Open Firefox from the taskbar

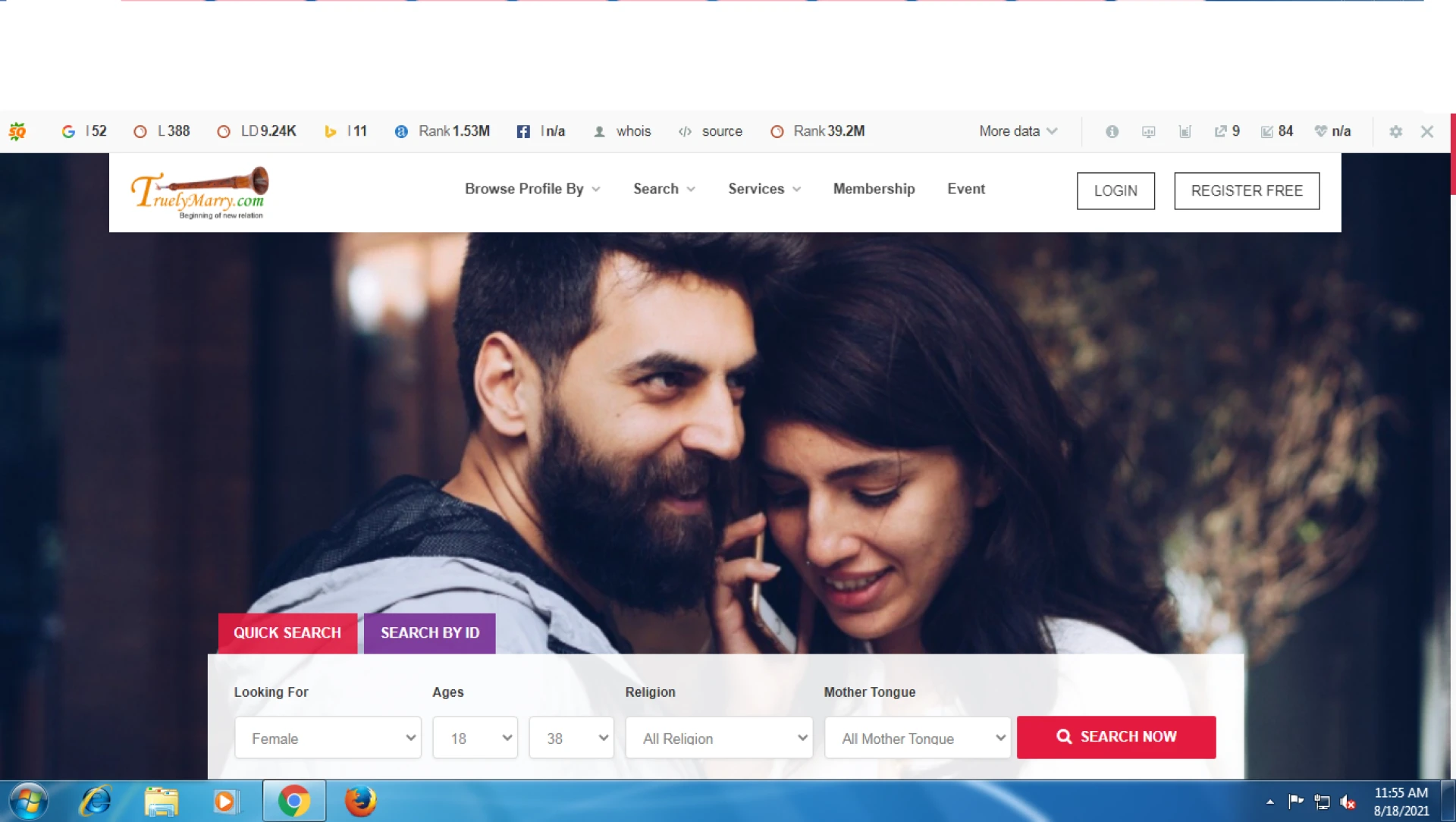tap(360, 801)
